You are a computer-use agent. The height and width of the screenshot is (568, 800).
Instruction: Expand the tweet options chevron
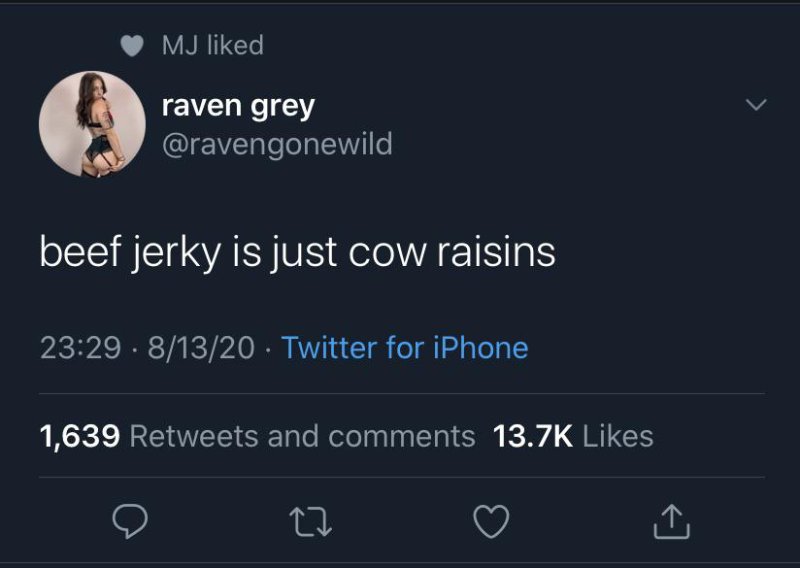[757, 105]
